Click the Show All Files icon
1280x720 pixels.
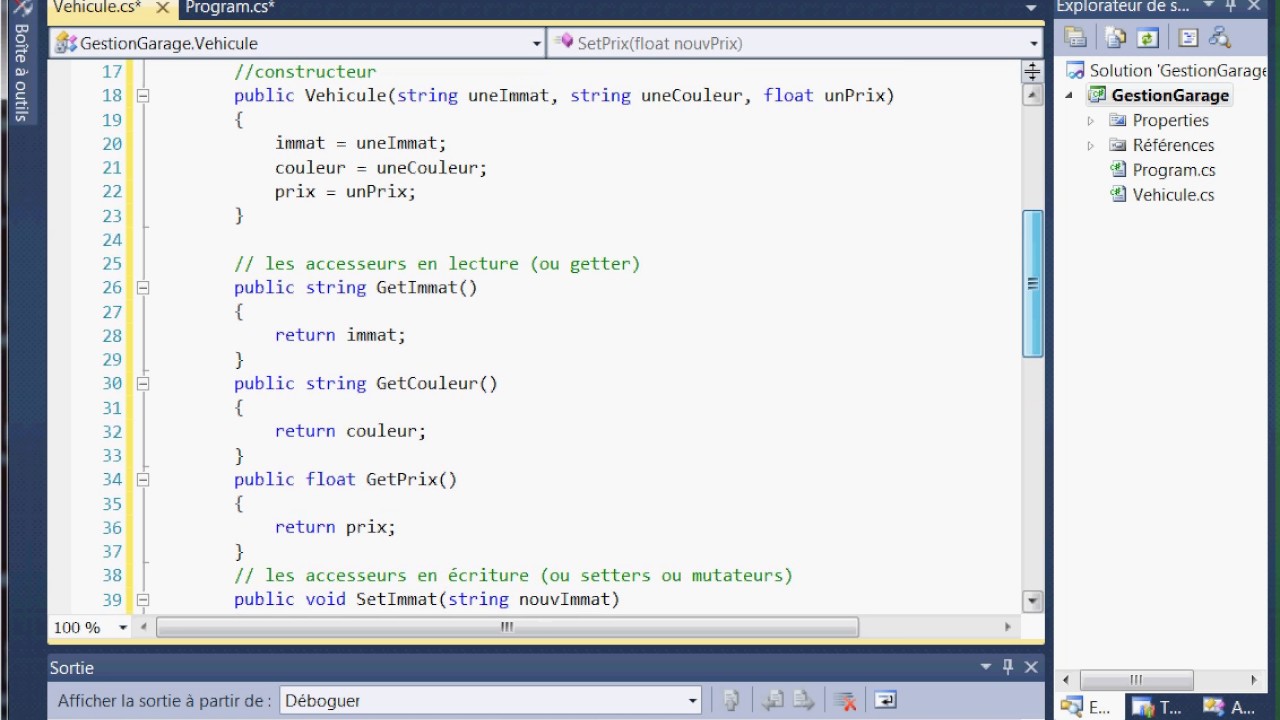click(1115, 38)
